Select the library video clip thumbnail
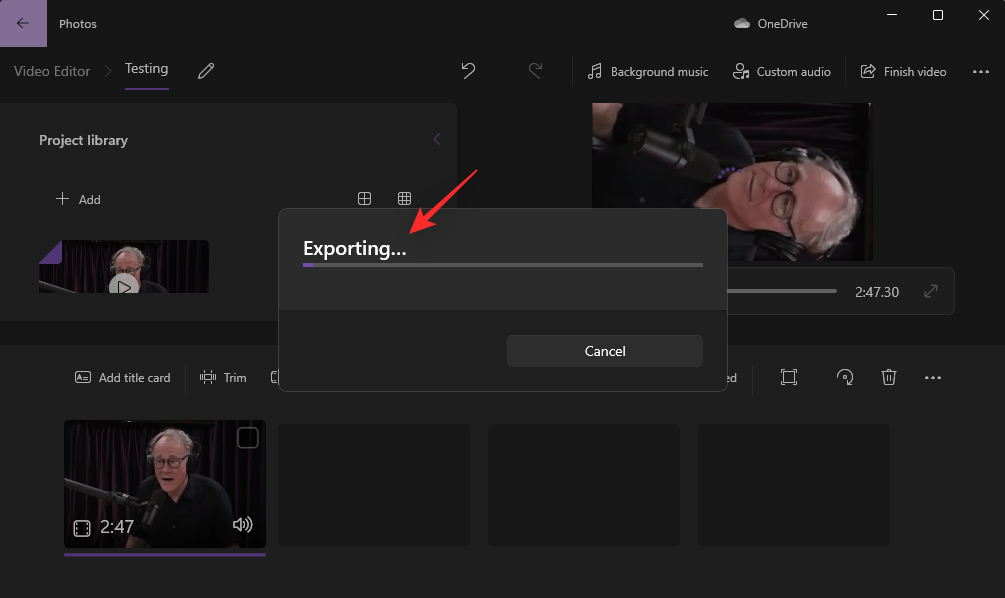 124,267
